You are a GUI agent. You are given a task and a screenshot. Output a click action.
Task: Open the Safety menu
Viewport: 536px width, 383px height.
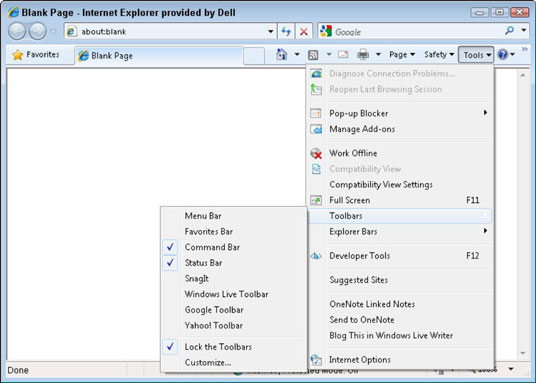point(439,55)
